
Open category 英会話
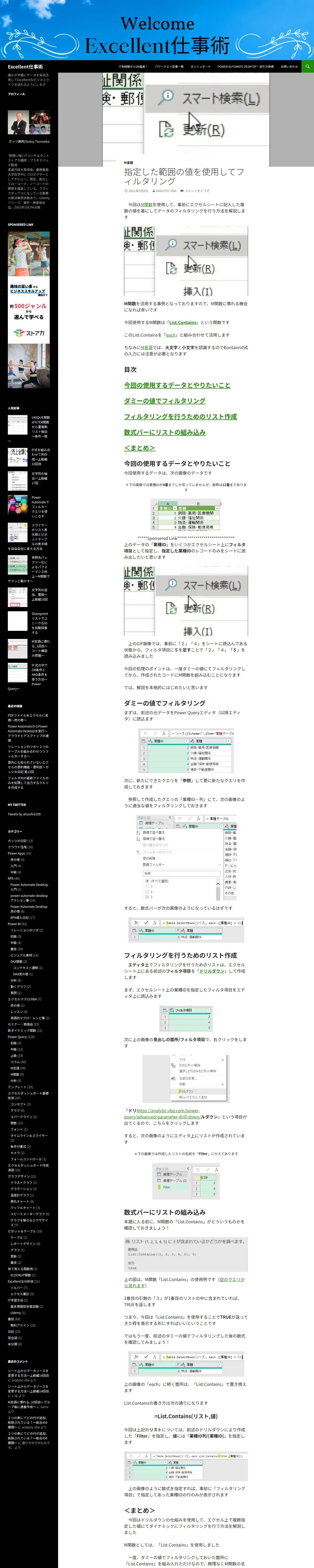point(12,1338)
